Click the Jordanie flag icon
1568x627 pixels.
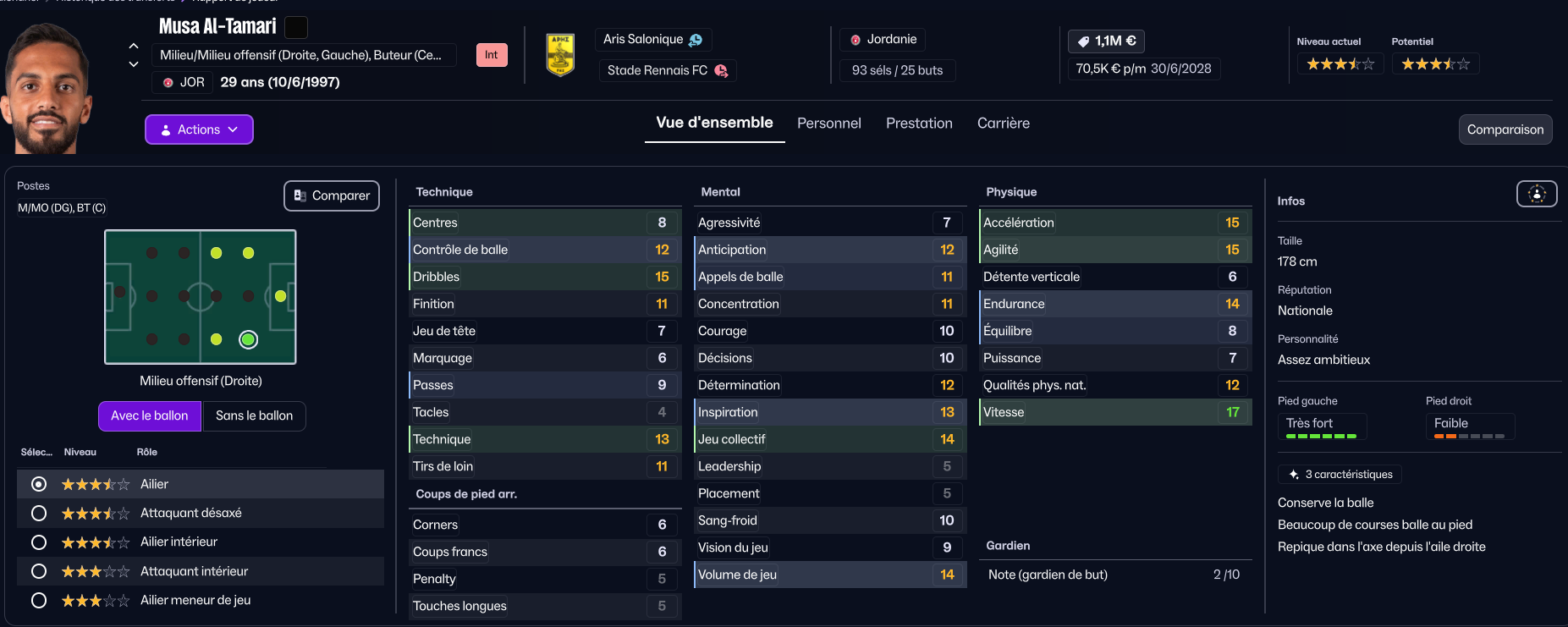point(856,40)
